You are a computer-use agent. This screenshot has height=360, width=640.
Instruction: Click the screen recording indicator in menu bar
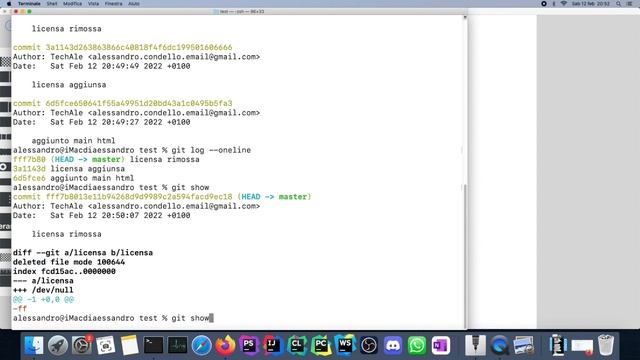pos(544,4)
